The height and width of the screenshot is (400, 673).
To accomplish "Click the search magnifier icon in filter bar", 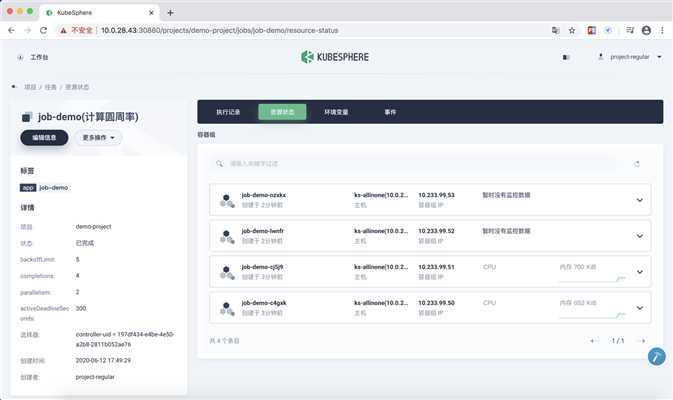I will click(219, 164).
